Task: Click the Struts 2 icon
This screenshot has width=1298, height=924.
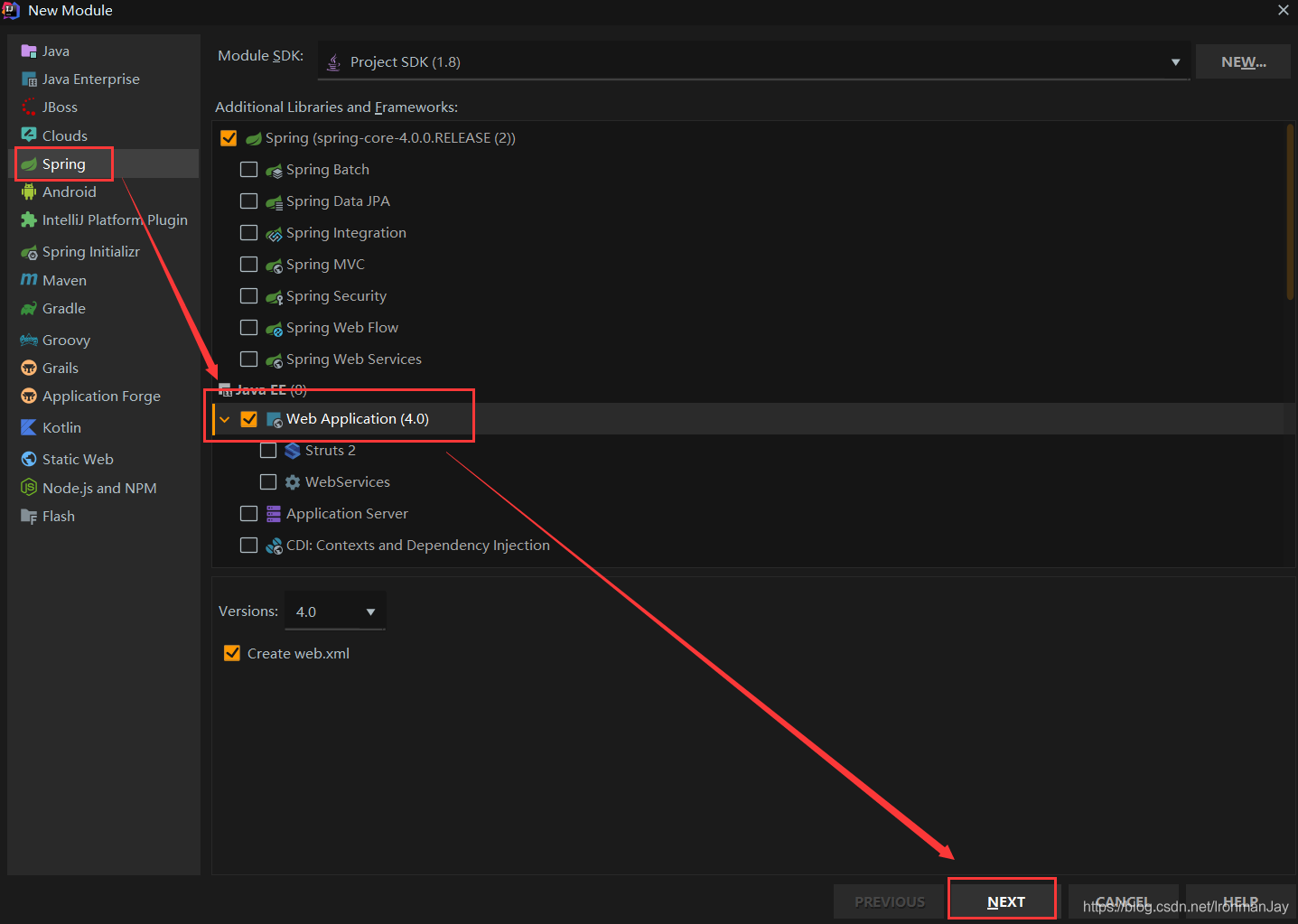Action: tap(293, 451)
